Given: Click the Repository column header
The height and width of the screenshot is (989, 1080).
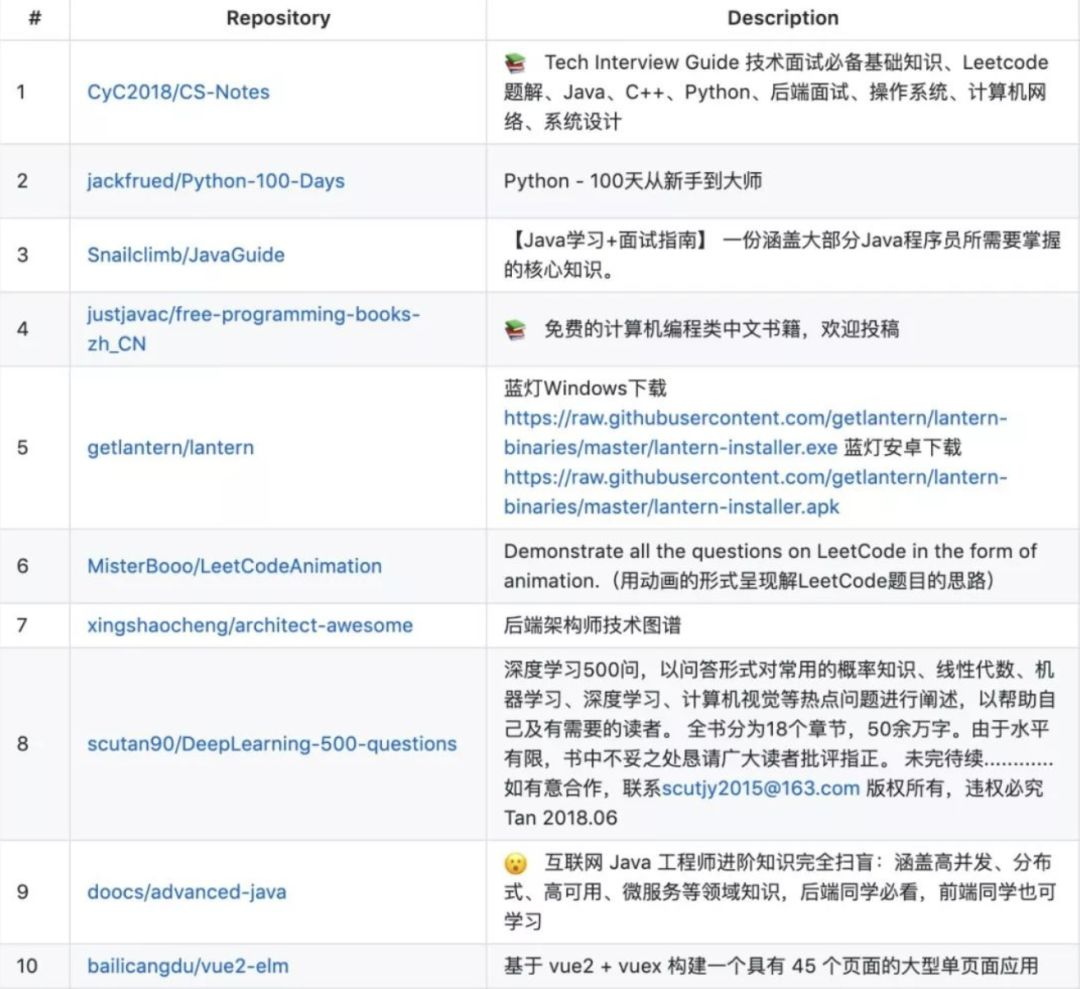Looking at the screenshot, I should 278,18.
